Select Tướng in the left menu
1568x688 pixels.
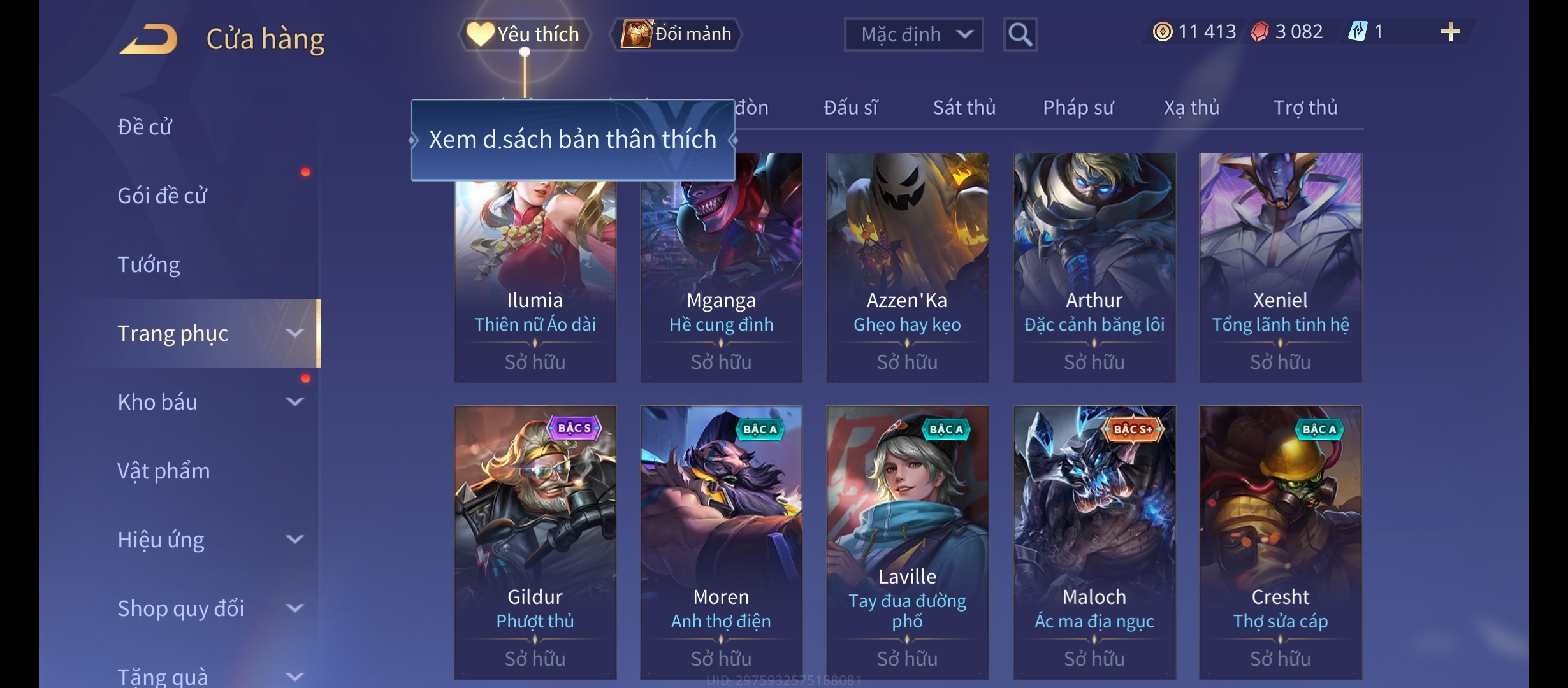click(149, 264)
